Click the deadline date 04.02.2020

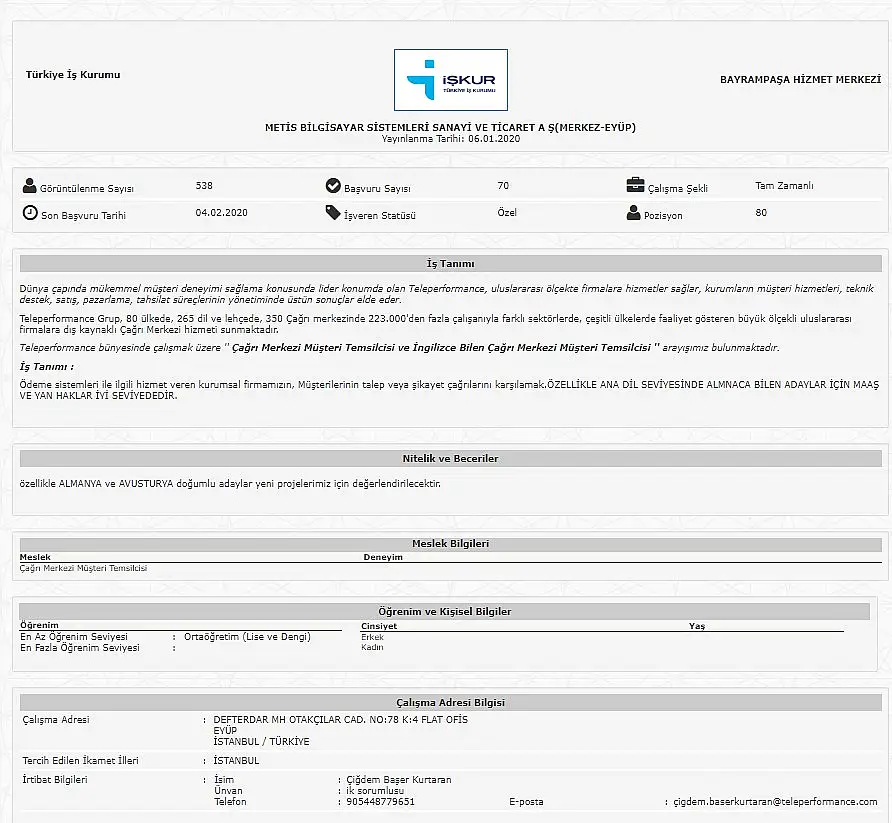point(221,213)
